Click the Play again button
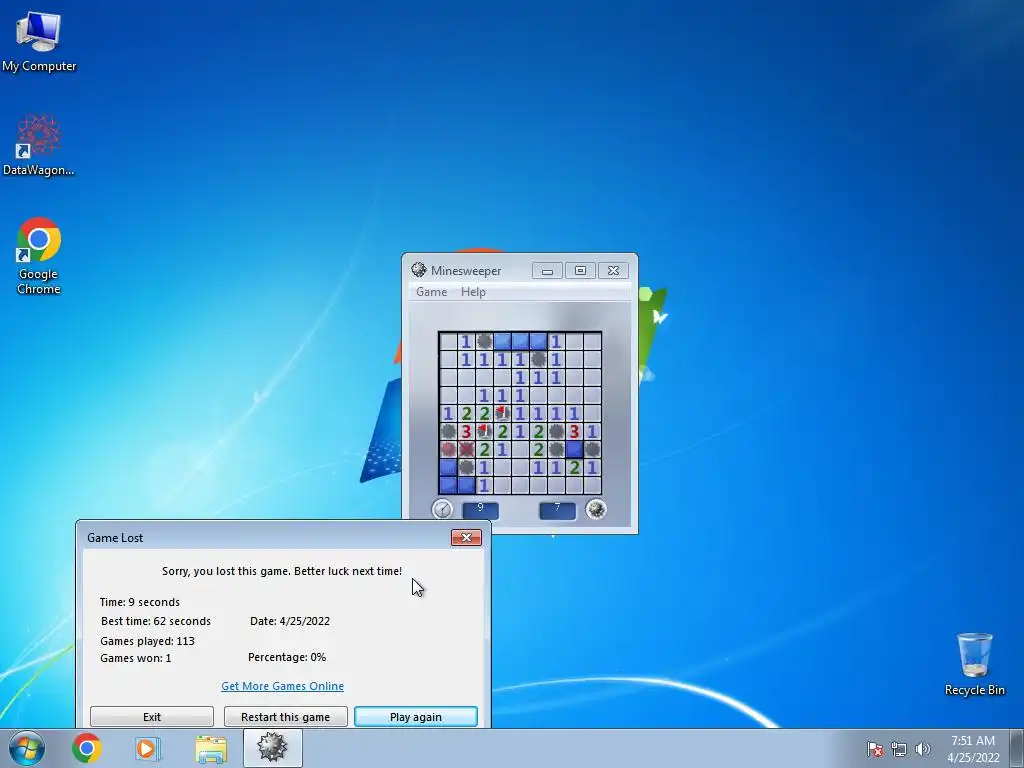This screenshot has height=768, width=1024. coord(416,716)
